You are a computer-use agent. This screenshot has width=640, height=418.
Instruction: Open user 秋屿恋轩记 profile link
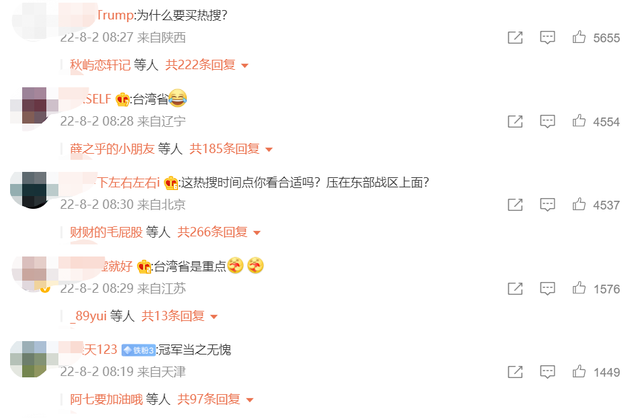pyautogui.click(x=100, y=65)
